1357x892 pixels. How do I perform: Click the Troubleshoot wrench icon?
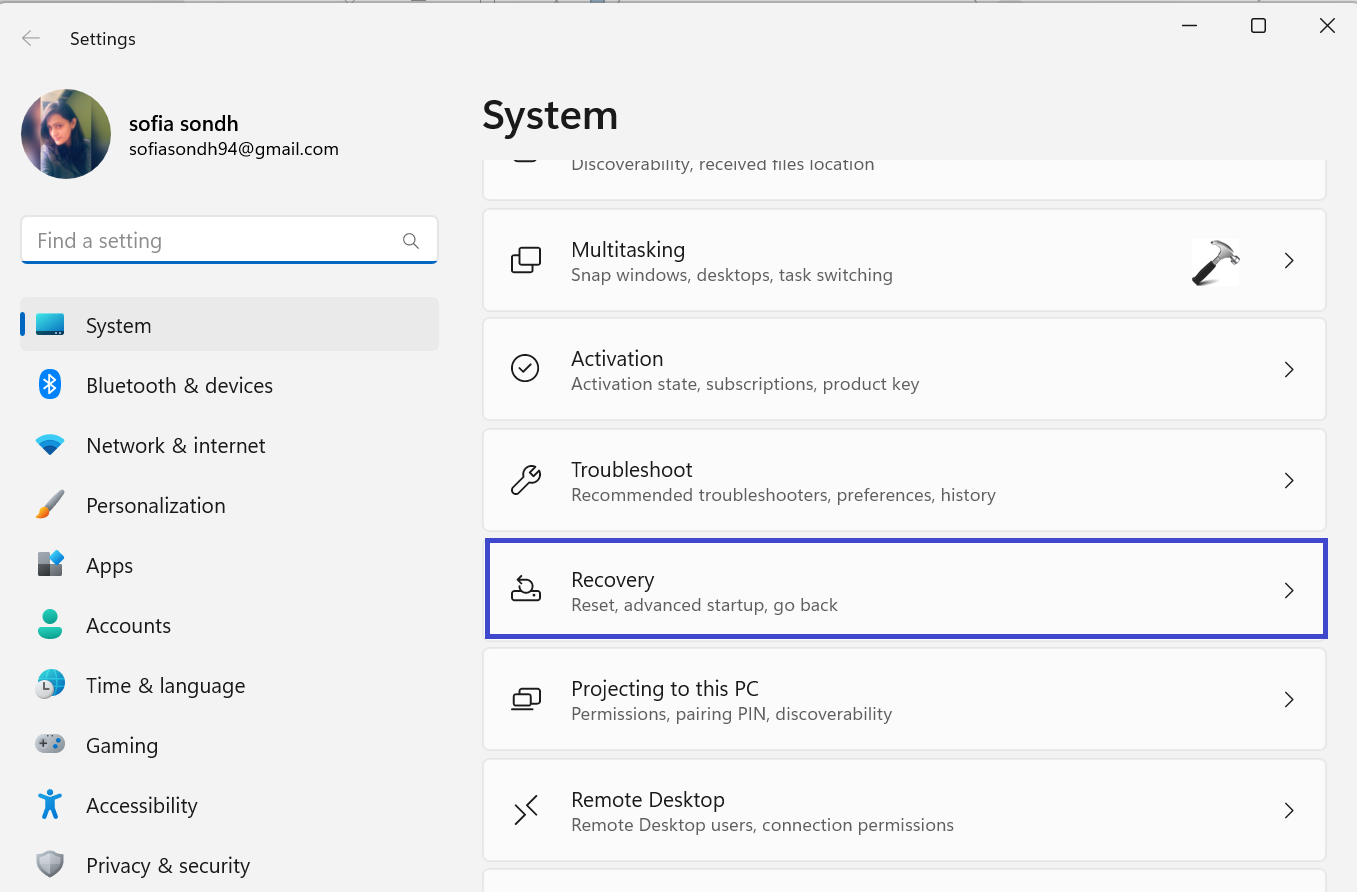coord(525,480)
